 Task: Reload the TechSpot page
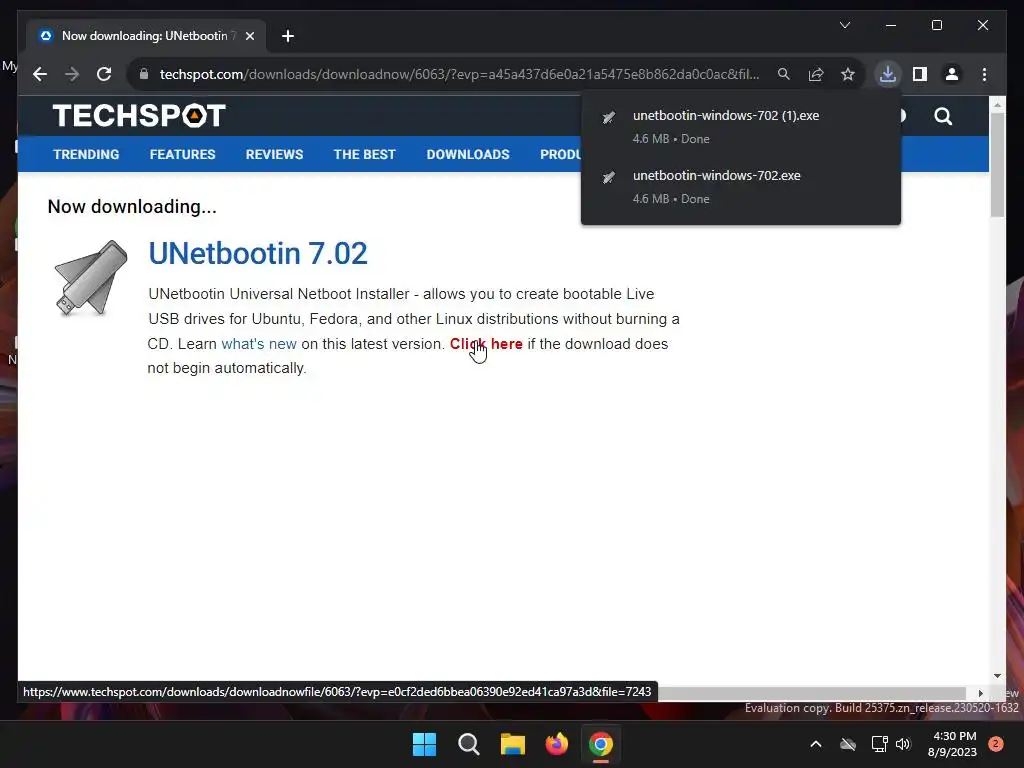104,74
